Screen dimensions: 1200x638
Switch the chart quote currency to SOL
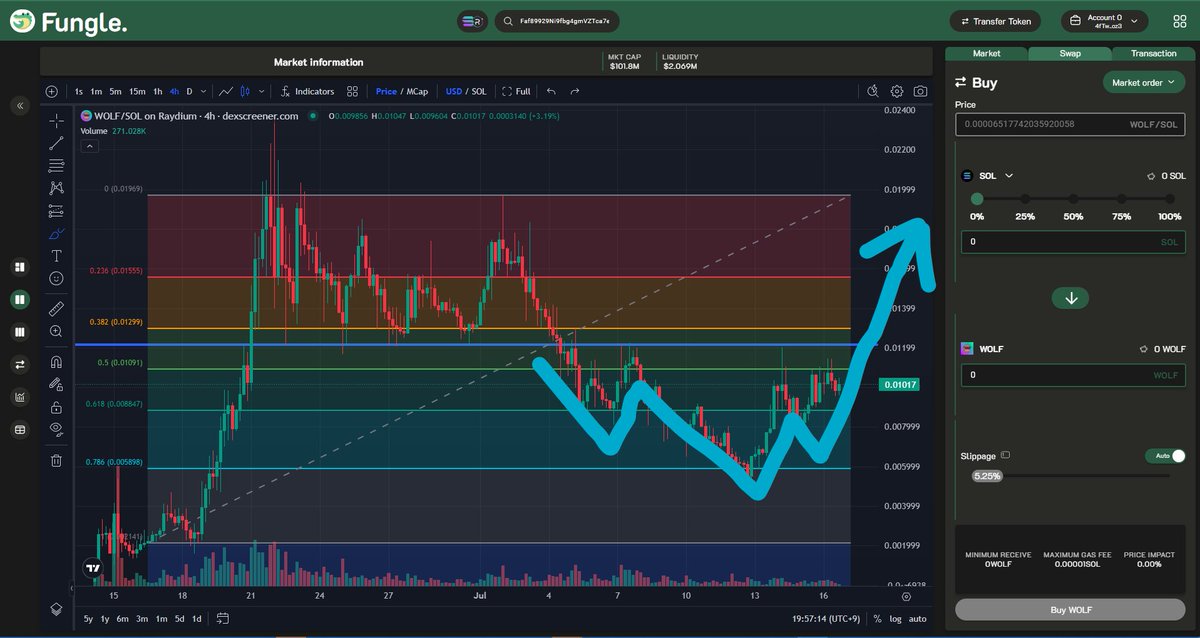(x=479, y=91)
